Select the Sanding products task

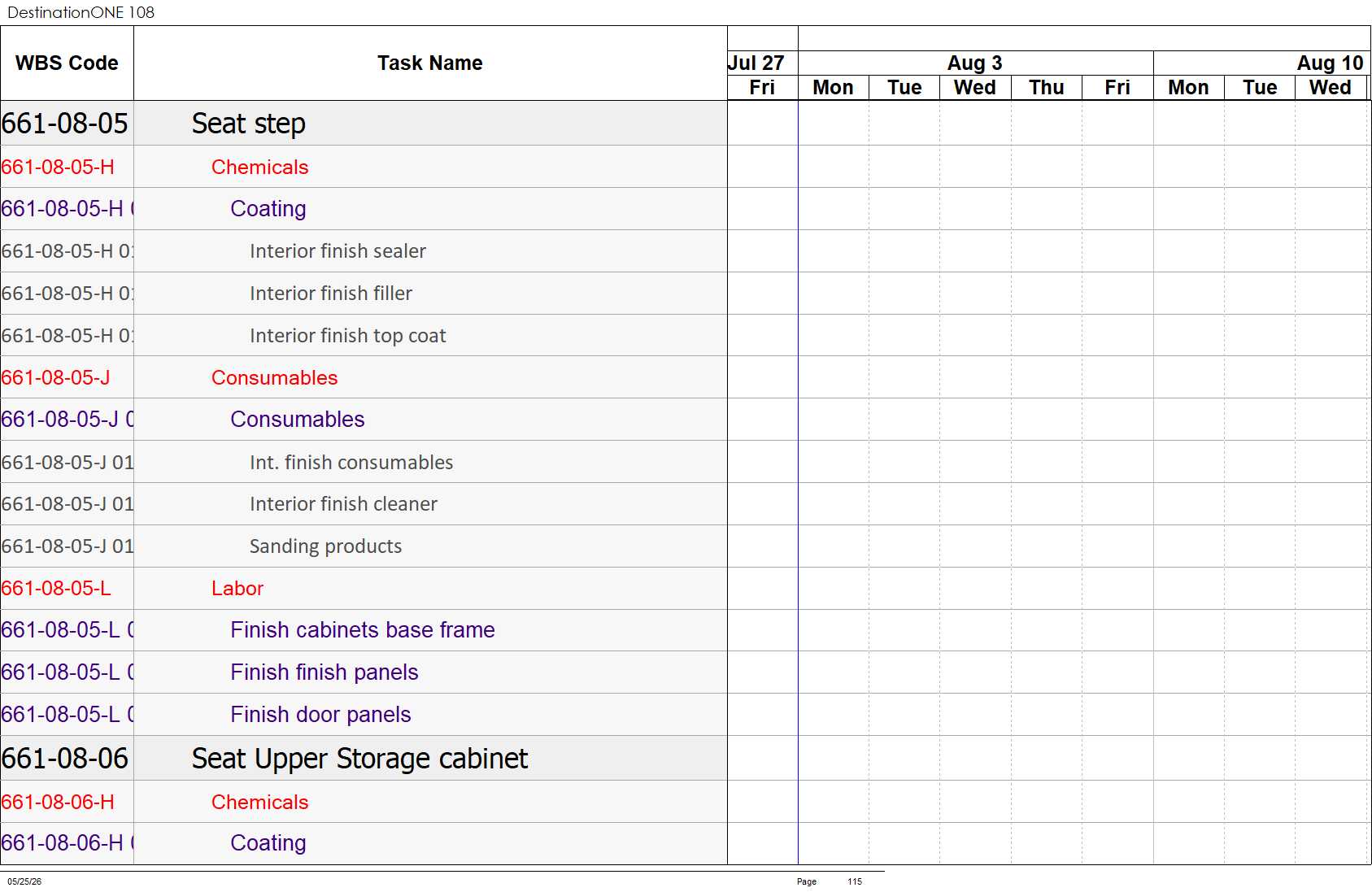(x=325, y=546)
